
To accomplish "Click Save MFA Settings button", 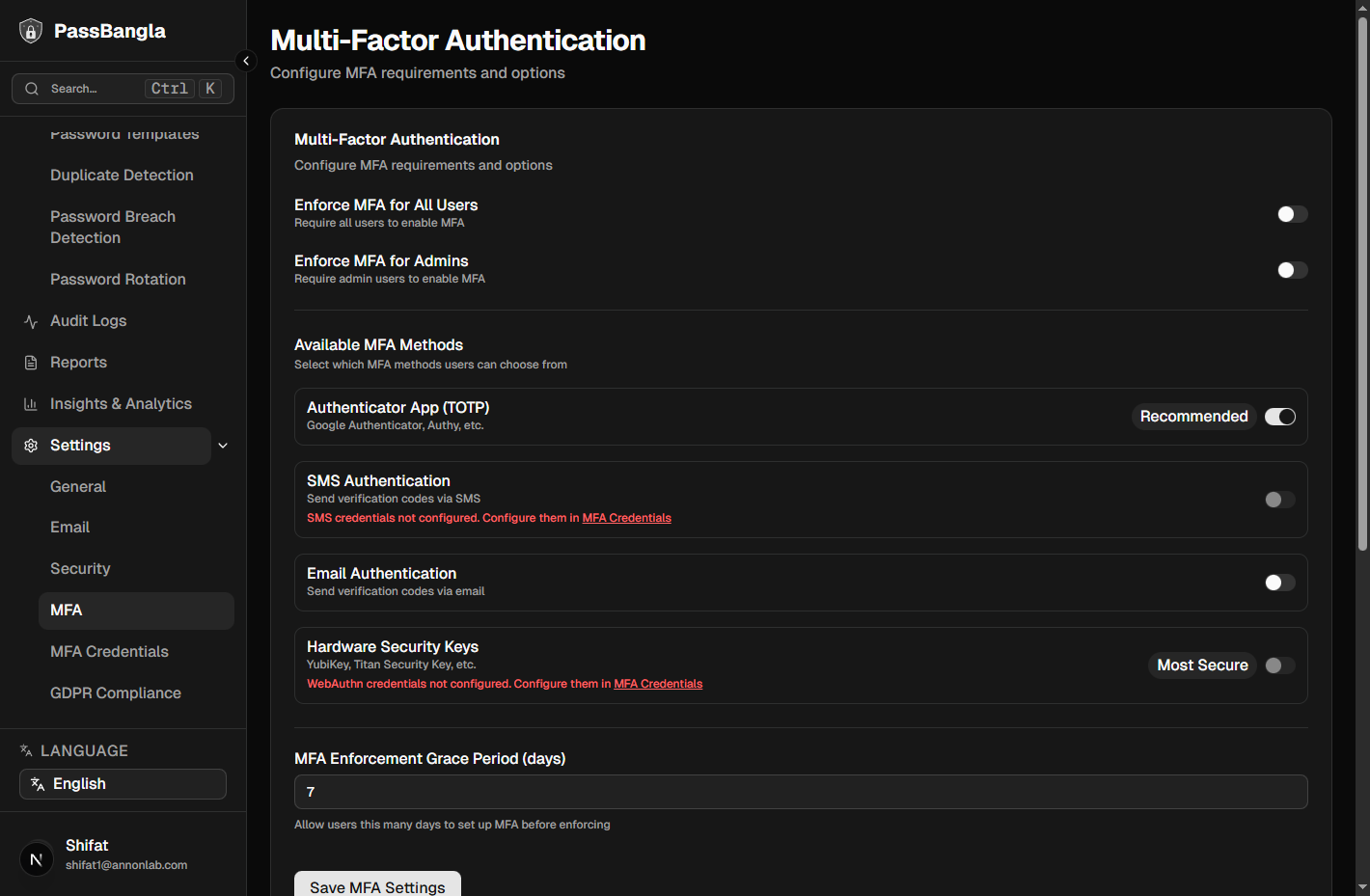I will [377, 886].
